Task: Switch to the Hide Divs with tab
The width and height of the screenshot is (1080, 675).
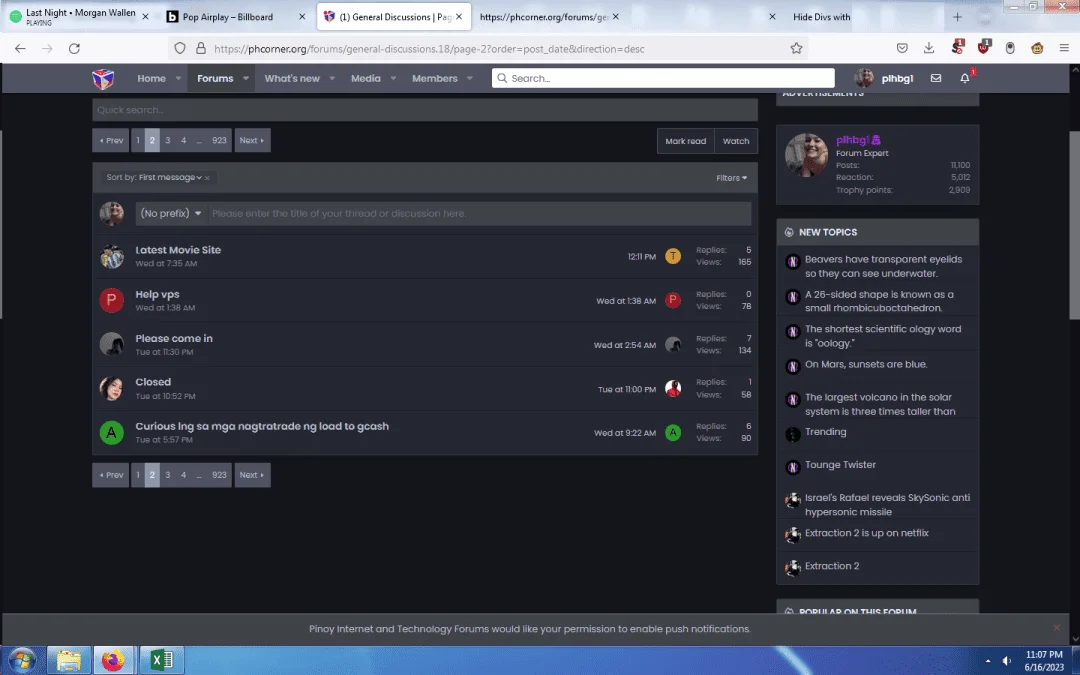Action: pos(821,17)
